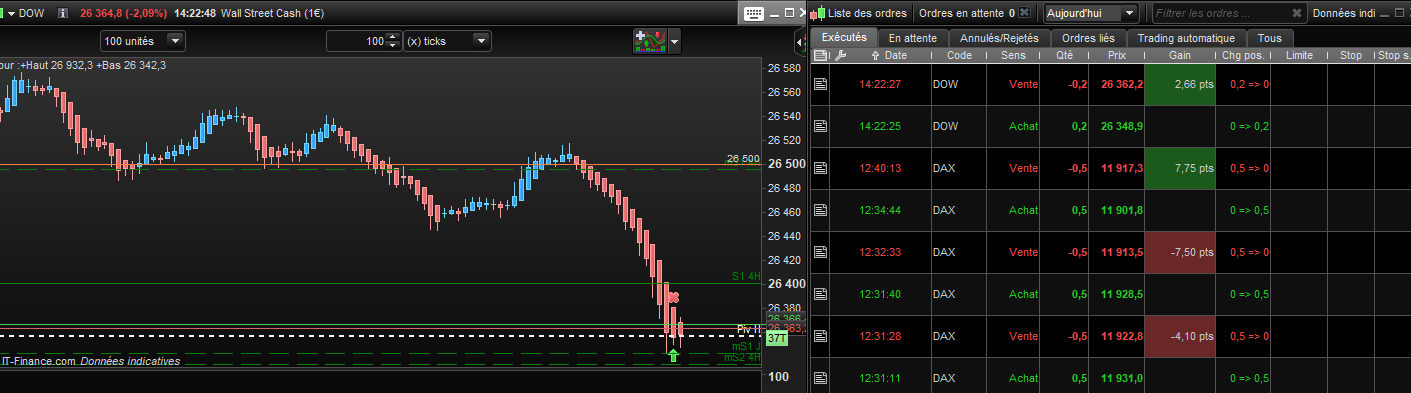The height and width of the screenshot is (393, 1411).
Task: Select price cell 26 348,9
Action: point(1117,126)
